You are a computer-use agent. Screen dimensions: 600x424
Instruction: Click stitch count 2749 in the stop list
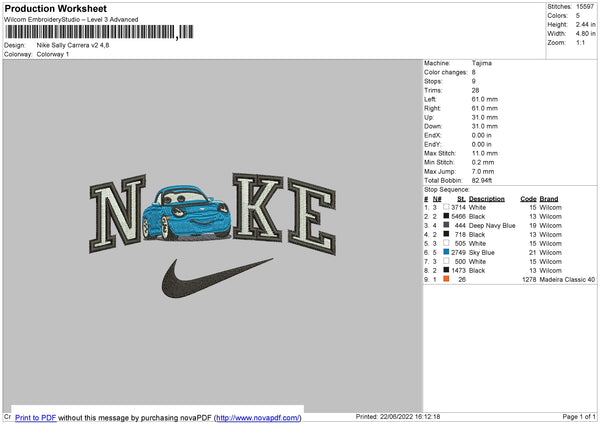(x=458, y=252)
